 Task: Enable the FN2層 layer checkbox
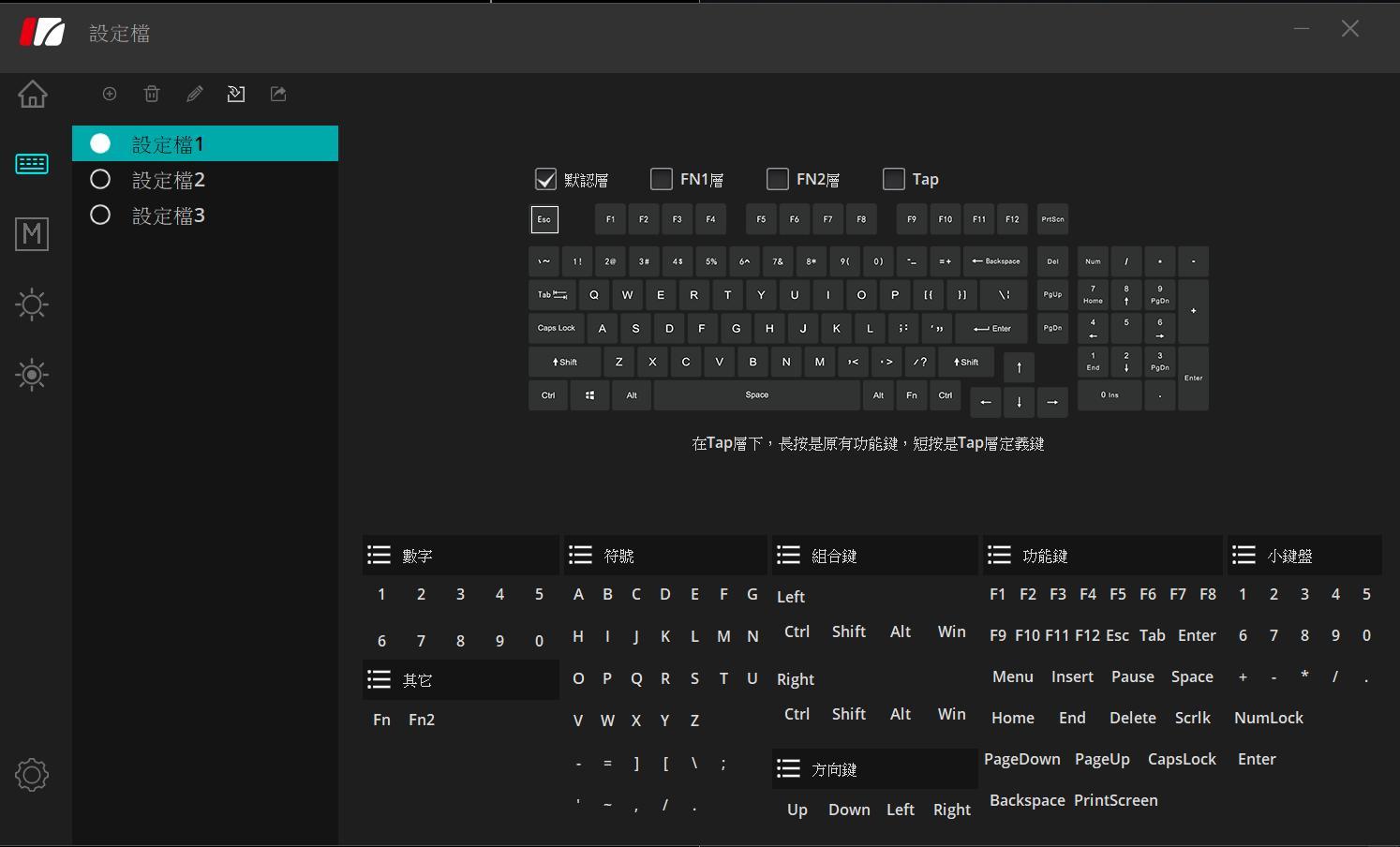(778, 179)
